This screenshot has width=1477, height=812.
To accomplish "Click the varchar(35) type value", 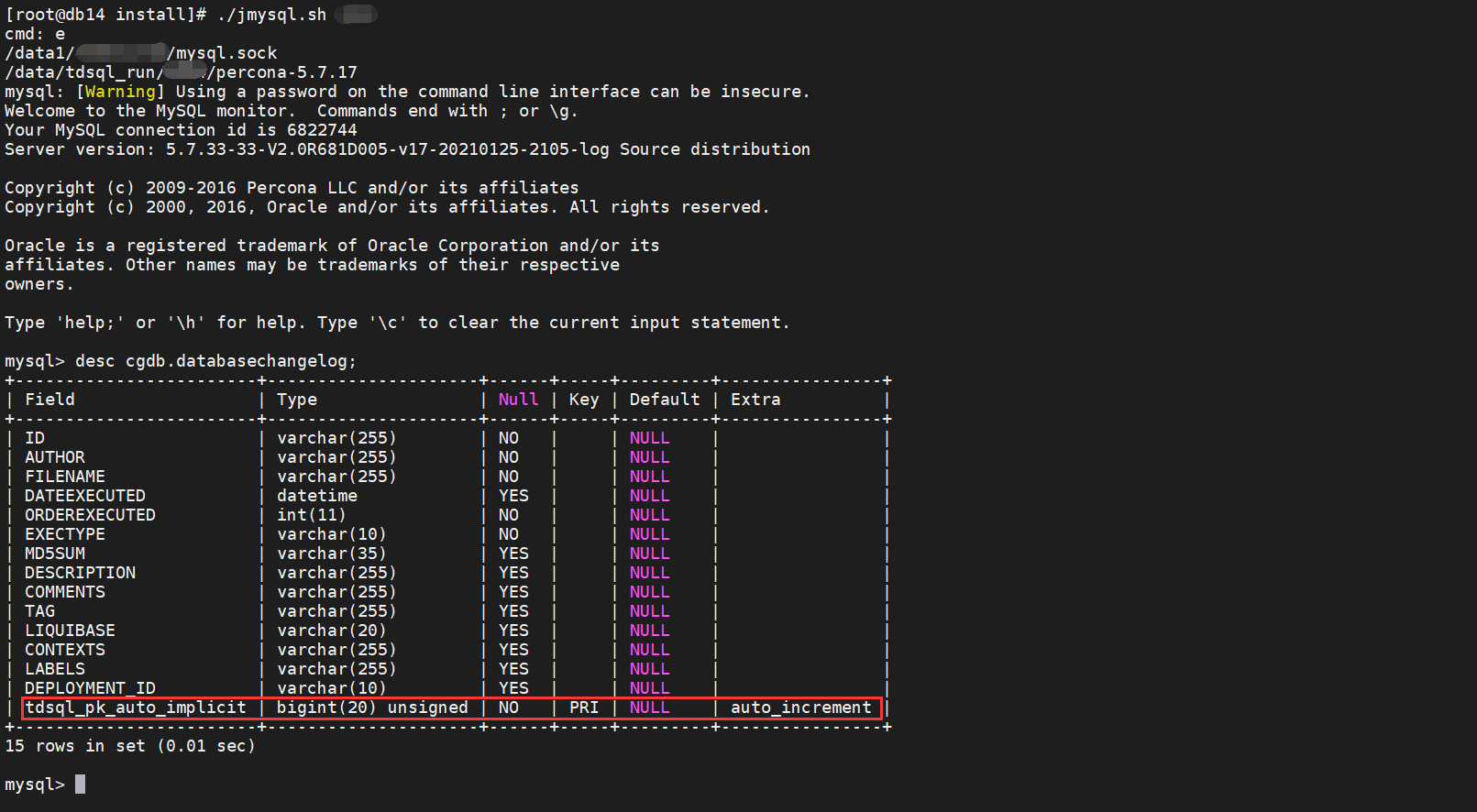I will (x=332, y=554).
